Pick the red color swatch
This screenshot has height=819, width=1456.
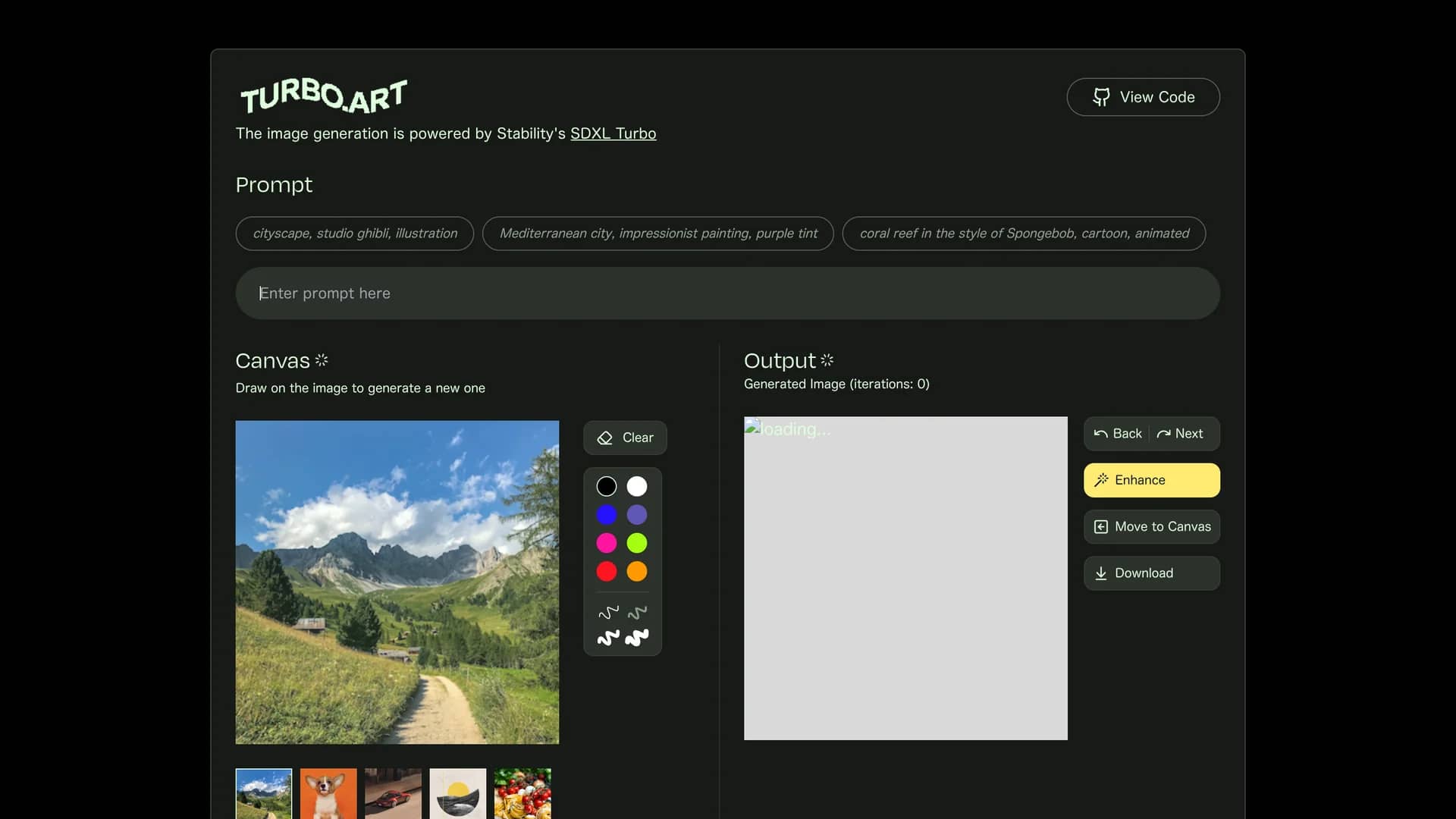[x=607, y=571]
